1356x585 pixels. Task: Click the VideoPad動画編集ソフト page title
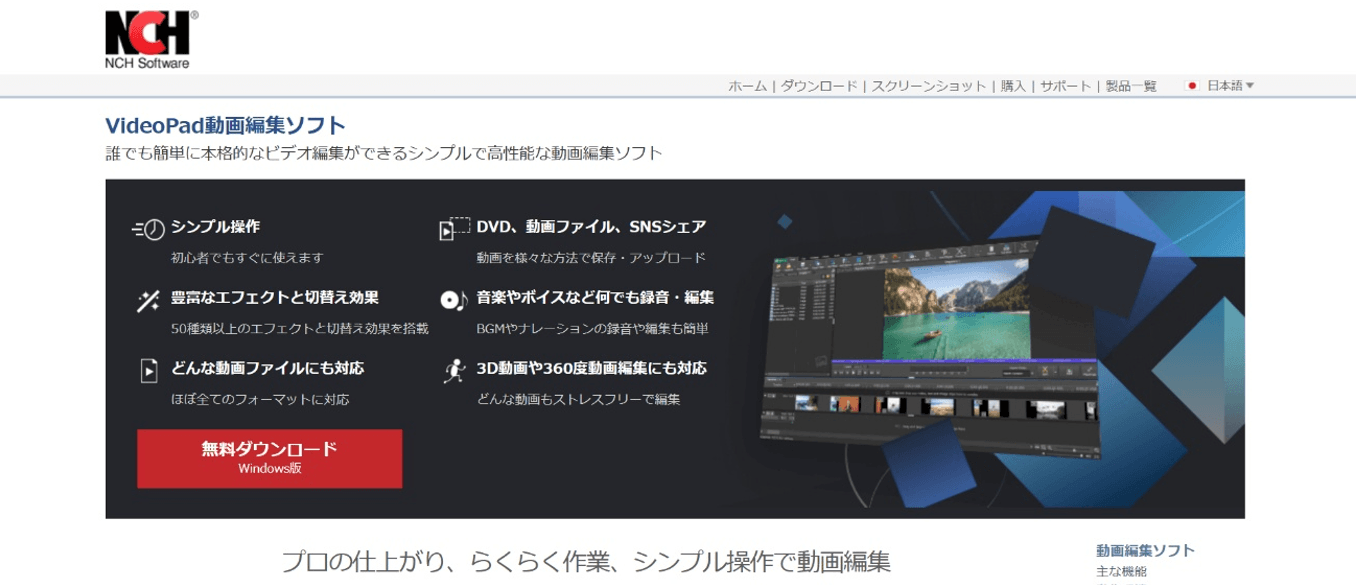[226, 126]
